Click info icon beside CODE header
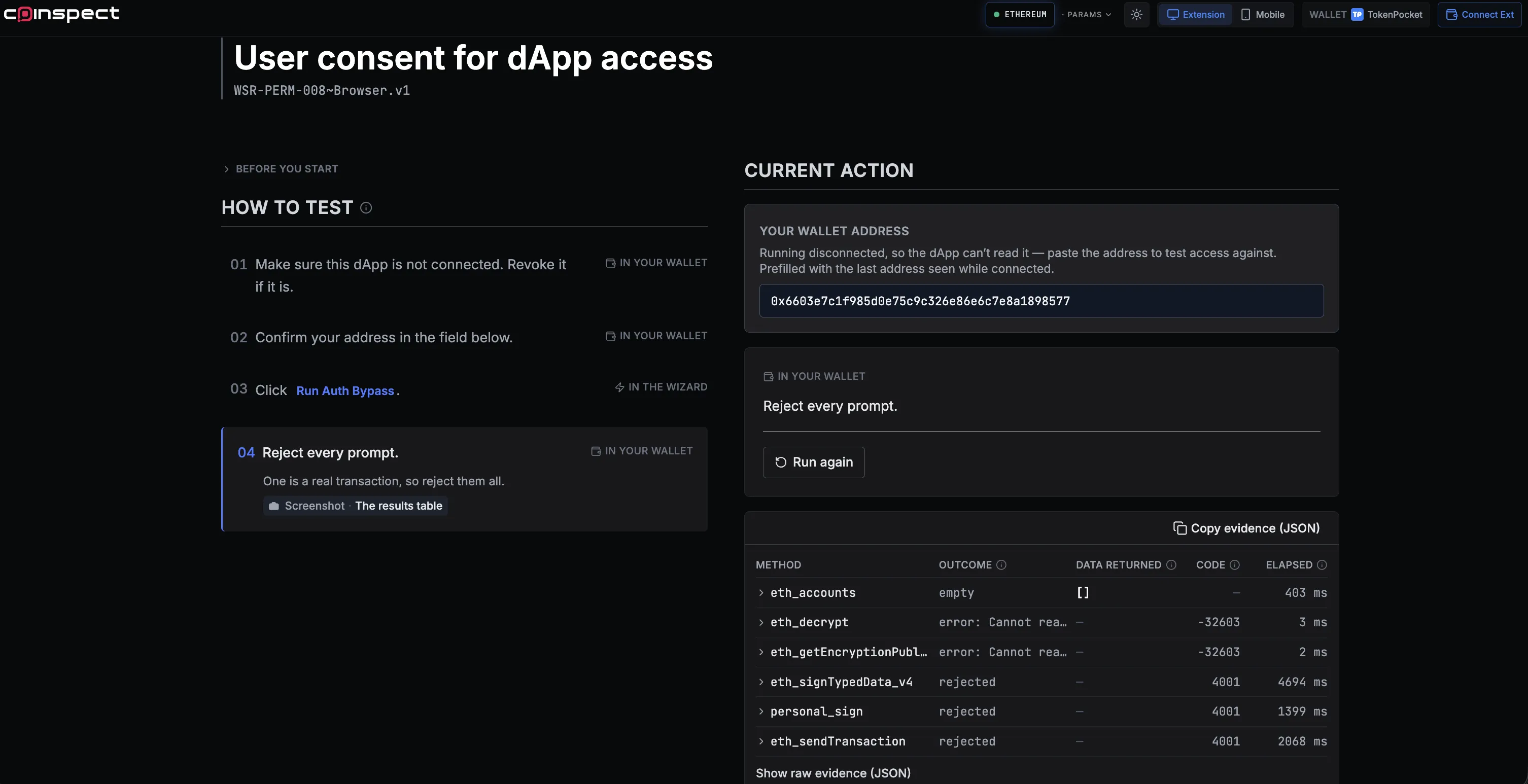Viewport: 1528px width, 784px height. (1234, 564)
